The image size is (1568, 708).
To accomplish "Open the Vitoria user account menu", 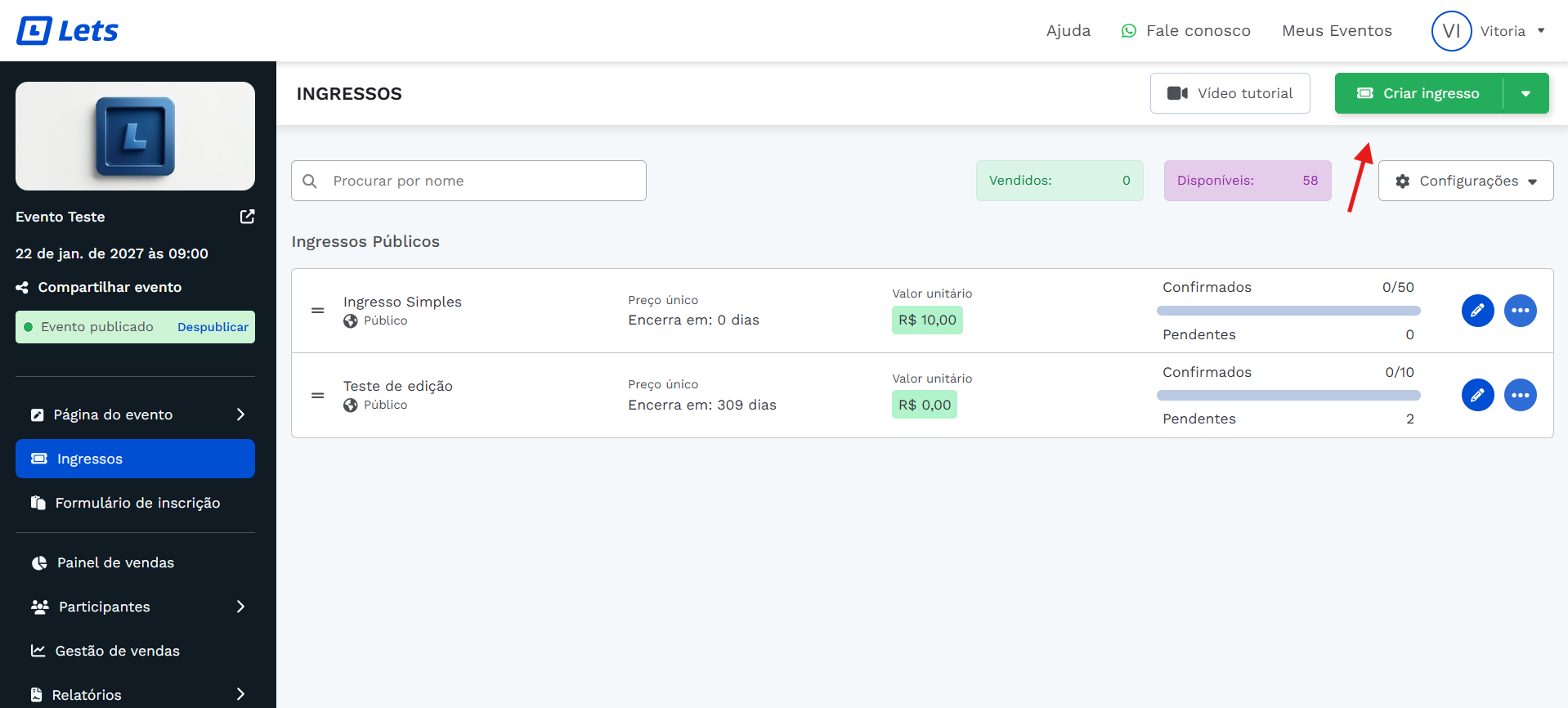I will [x=1489, y=31].
